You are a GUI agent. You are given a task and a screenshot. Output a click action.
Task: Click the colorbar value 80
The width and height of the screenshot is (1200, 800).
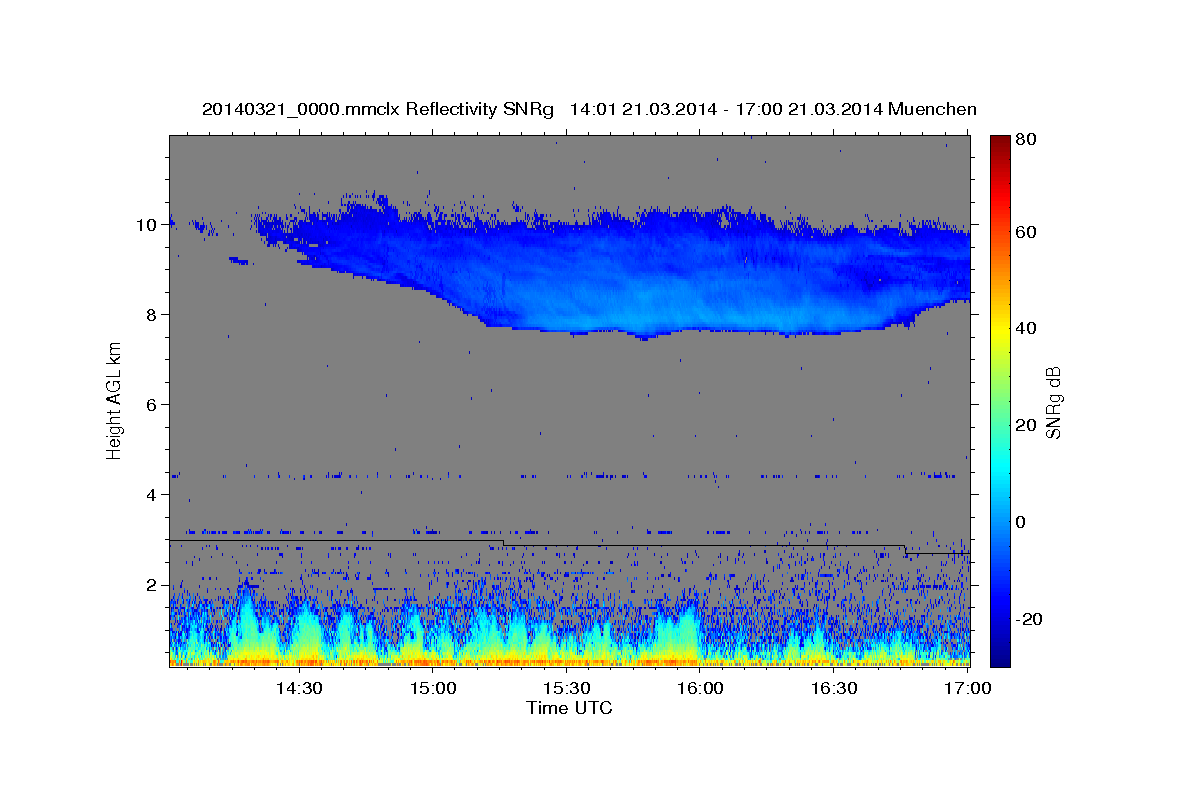pos(1025,140)
